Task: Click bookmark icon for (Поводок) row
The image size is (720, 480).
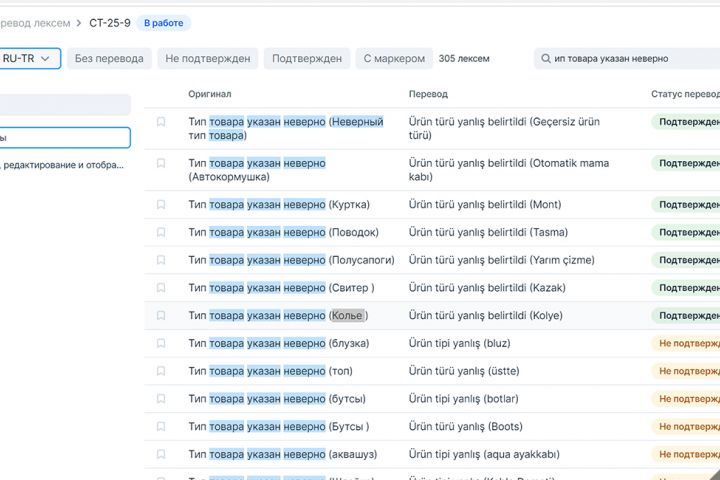Action: click(x=161, y=232)
